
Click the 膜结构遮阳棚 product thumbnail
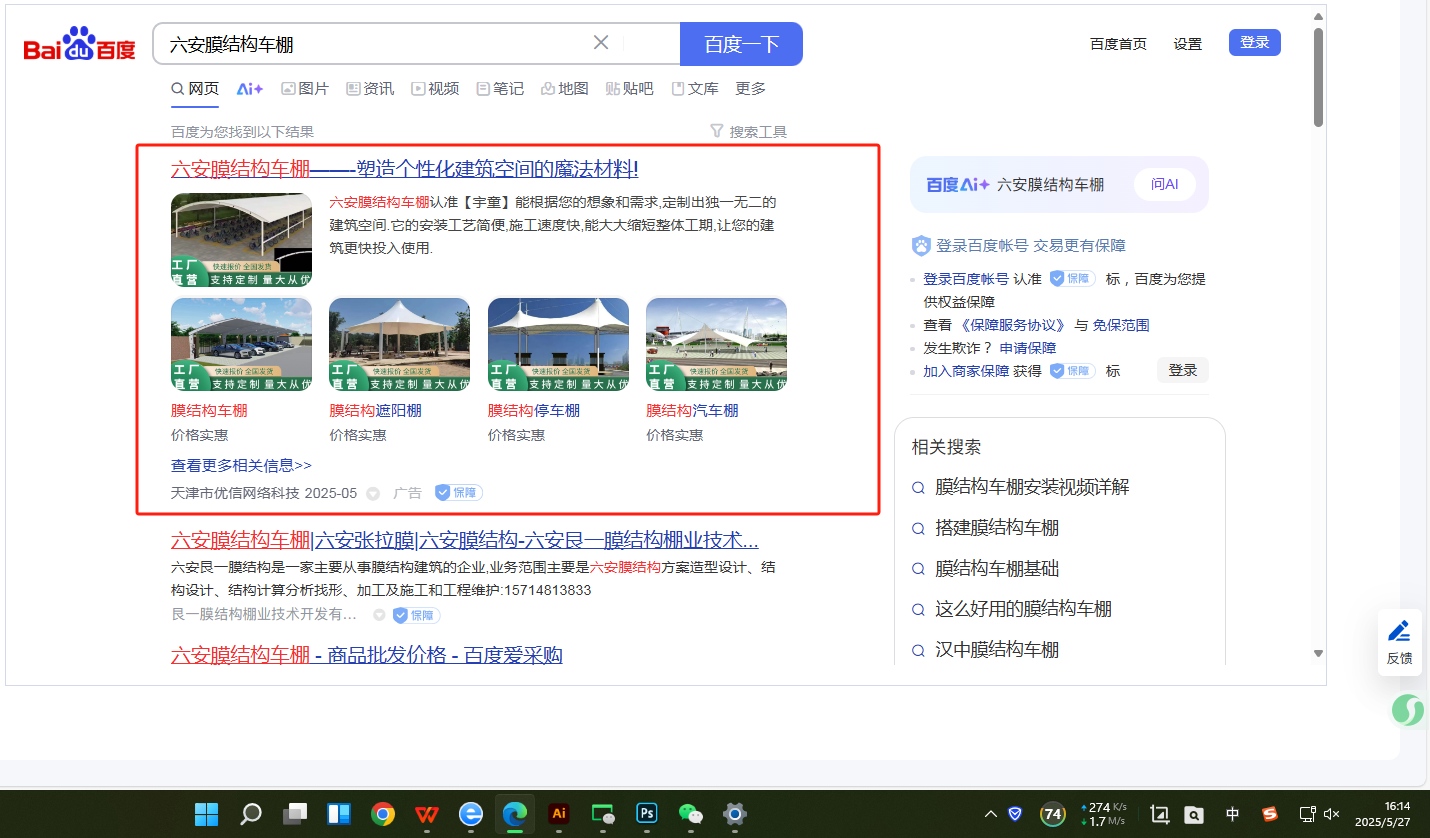pyautogui.click(x=399, y=344)
